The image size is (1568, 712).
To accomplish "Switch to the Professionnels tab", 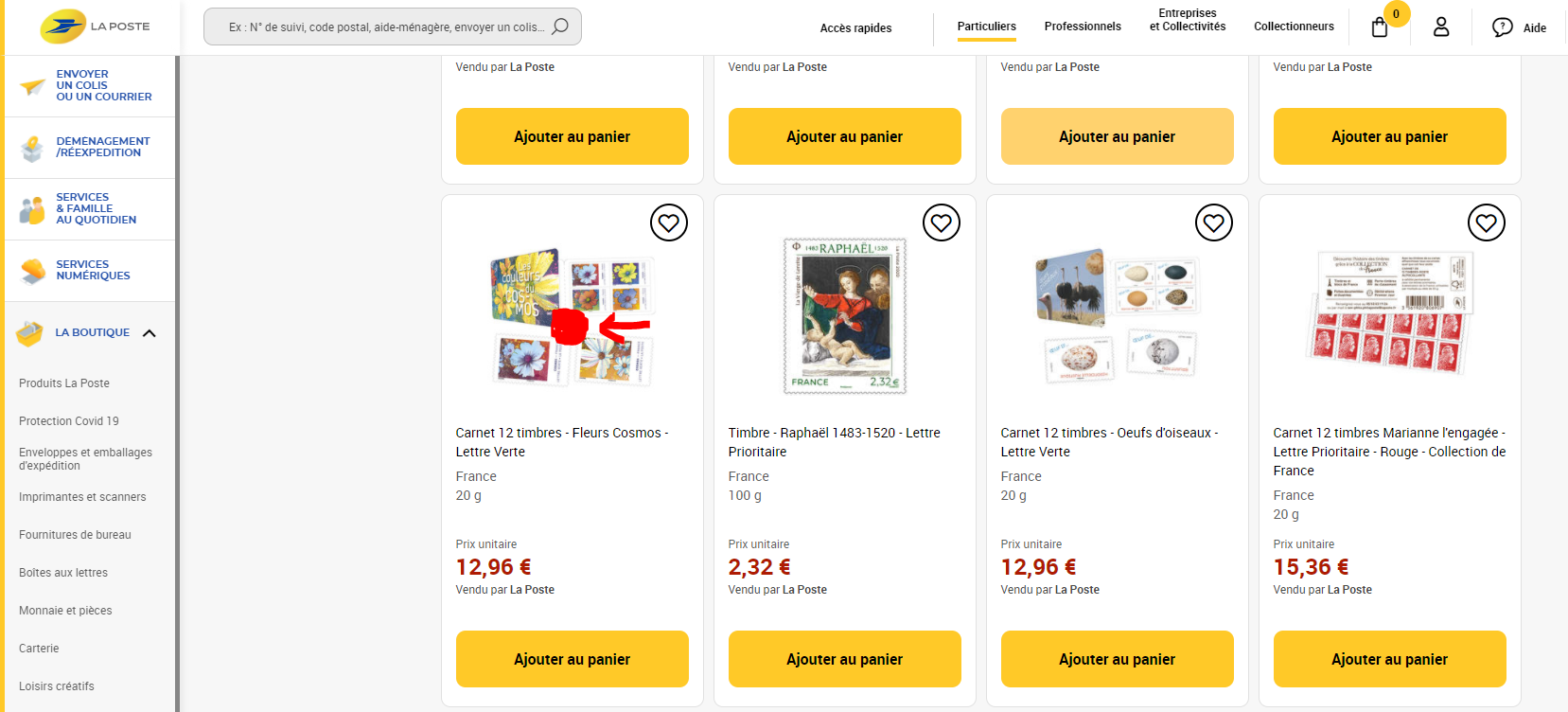I will pyautogui.click(x=1083, y=27).
